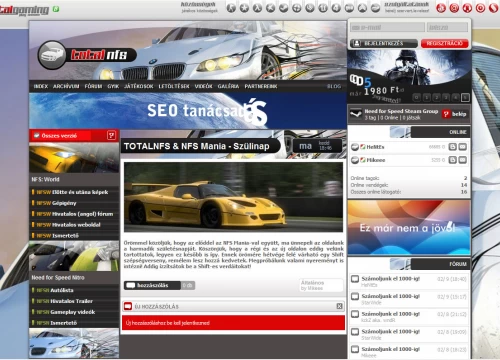Open Mikeee profile page icon

452,160
